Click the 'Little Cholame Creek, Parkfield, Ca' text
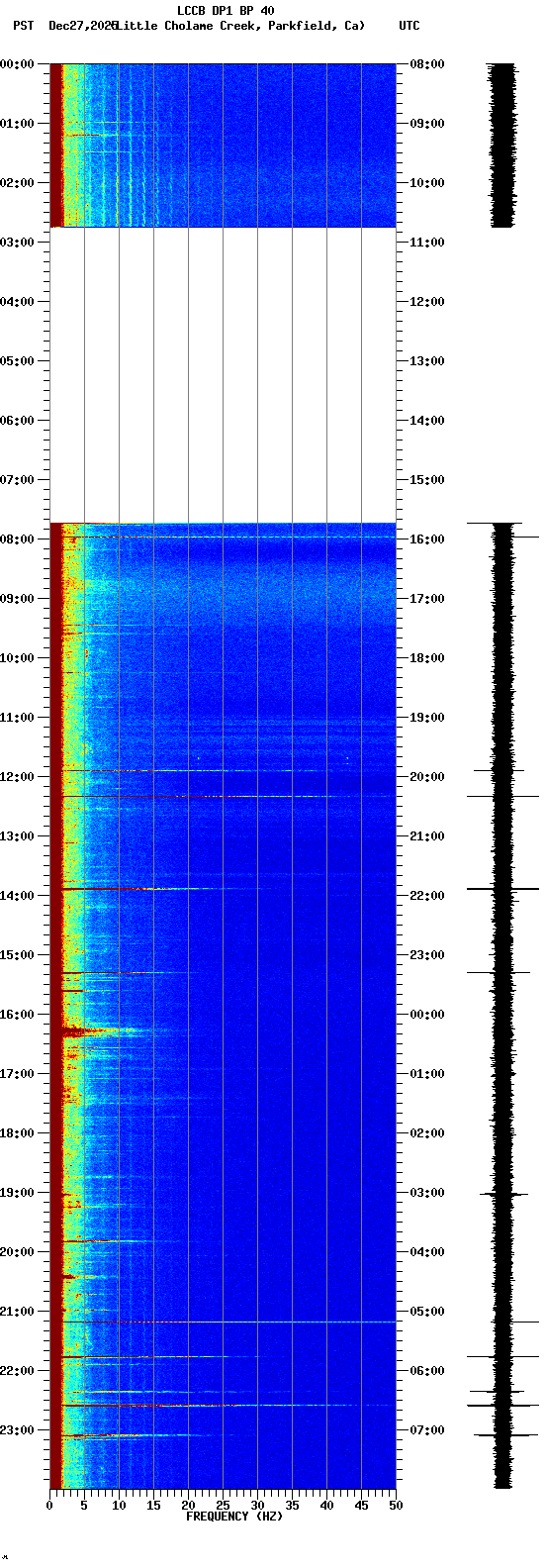This screenshot has height=1568, width=546. tap(240, 26)
